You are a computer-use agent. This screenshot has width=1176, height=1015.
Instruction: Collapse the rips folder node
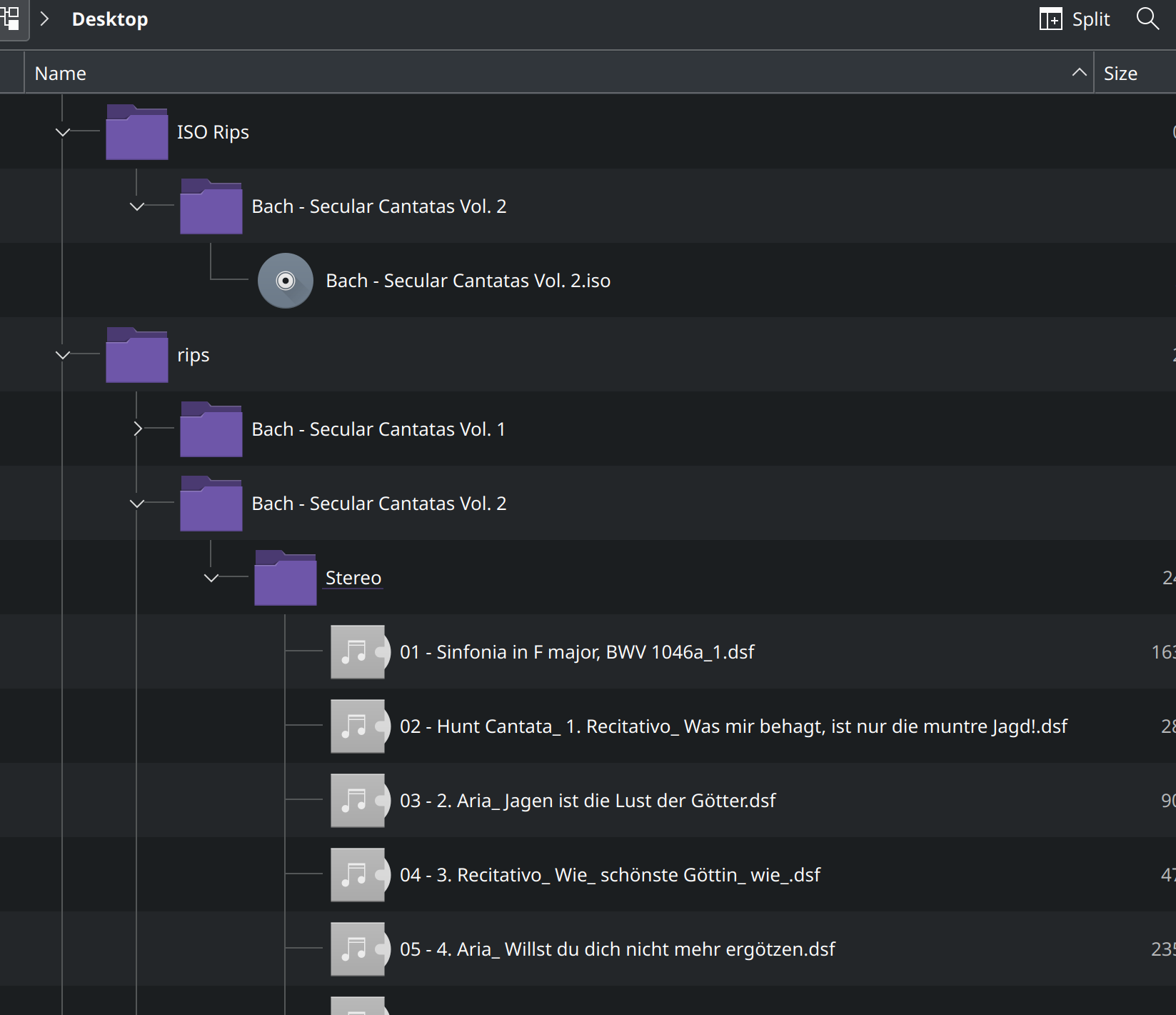[x=63, y=354]
